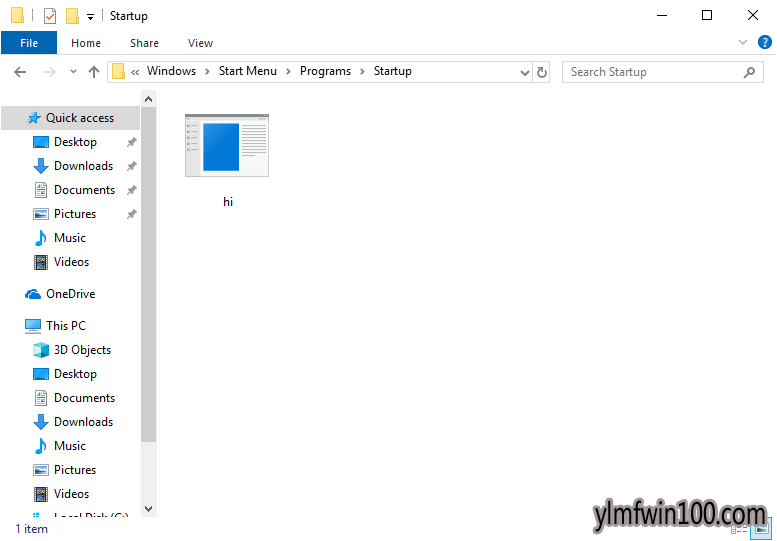Open the Help question mark icon

point(765,43)
